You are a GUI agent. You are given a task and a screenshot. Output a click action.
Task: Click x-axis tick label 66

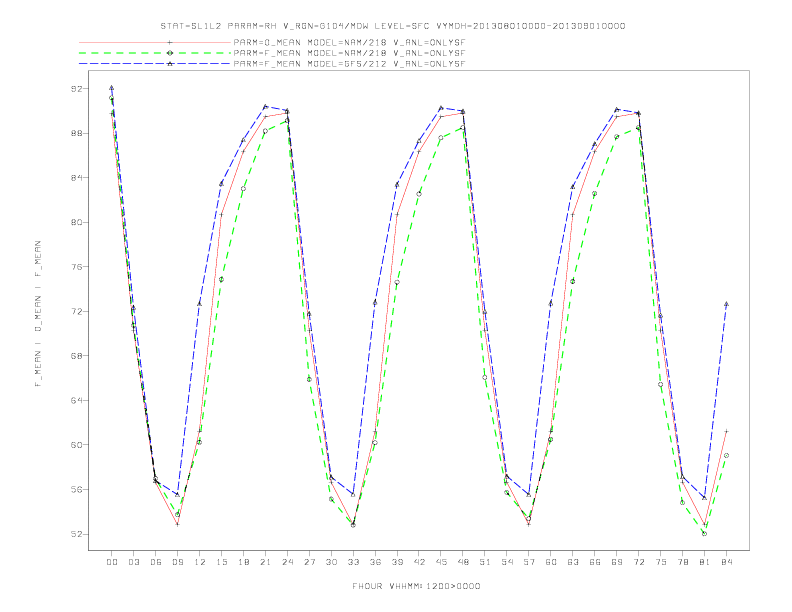pos(595,562)
